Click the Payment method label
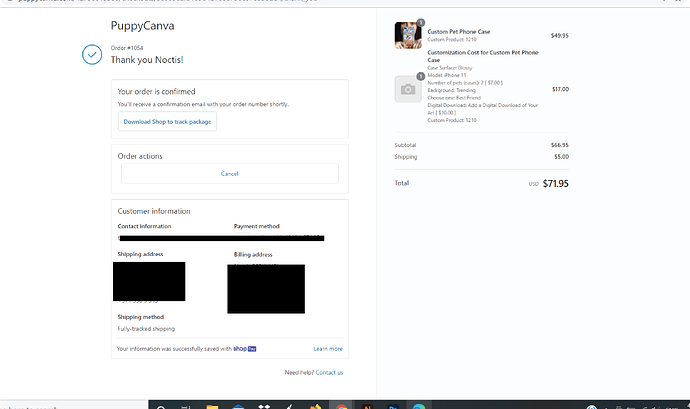 pyautogui.click(x=257, y=226)
